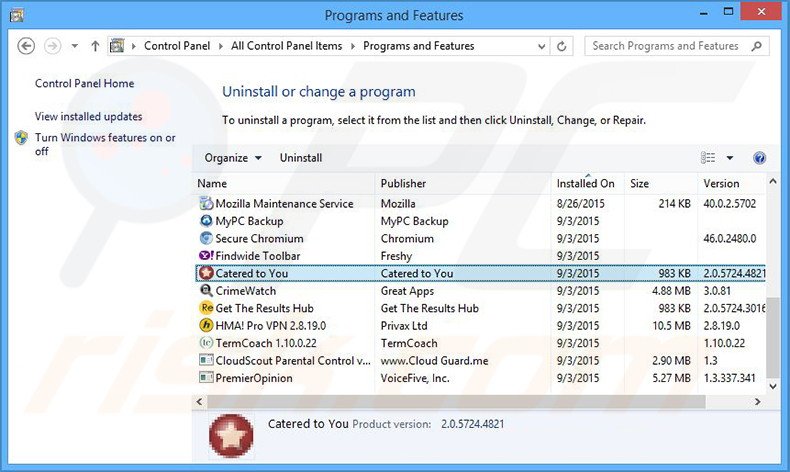Open the help question mark icon
The image size is (790, 472).
759,158
